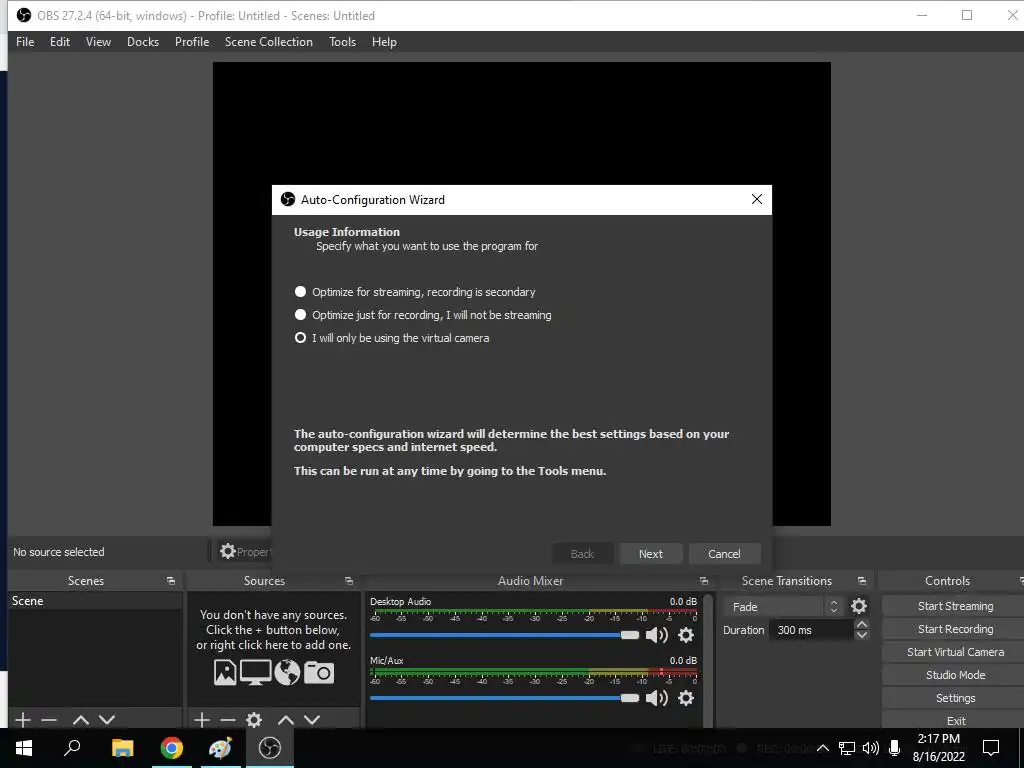
Task: Open Windows Start menu
Action: pyautogui.click(x=24, y=748)
